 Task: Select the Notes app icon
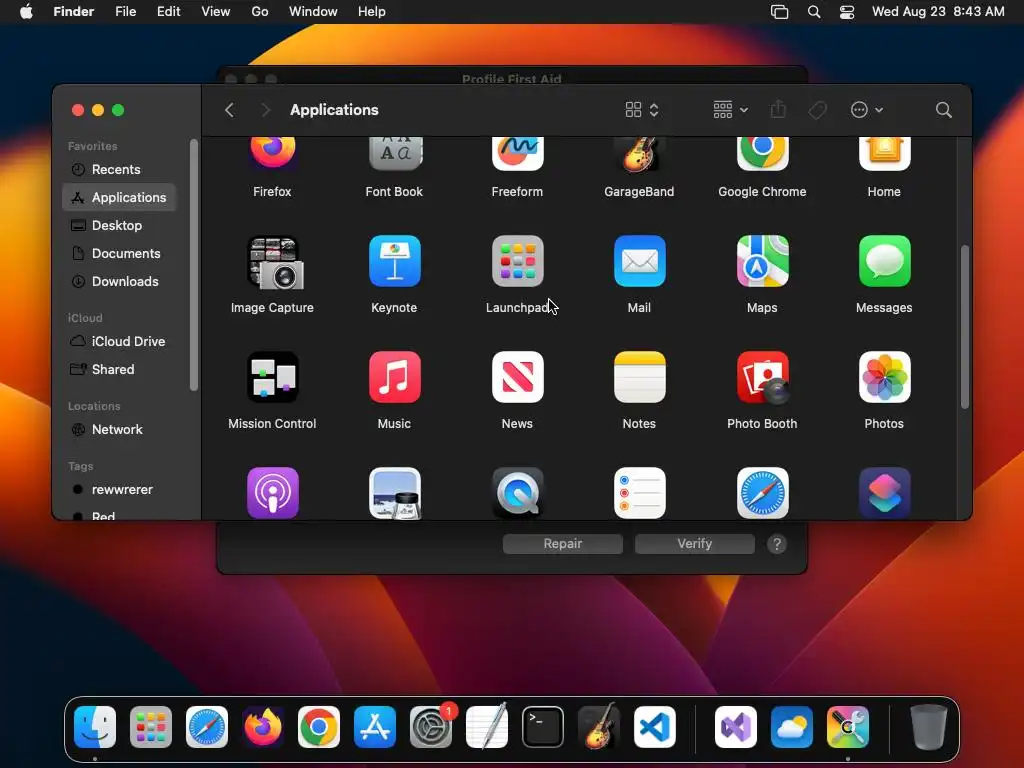[x=639, y=377]
